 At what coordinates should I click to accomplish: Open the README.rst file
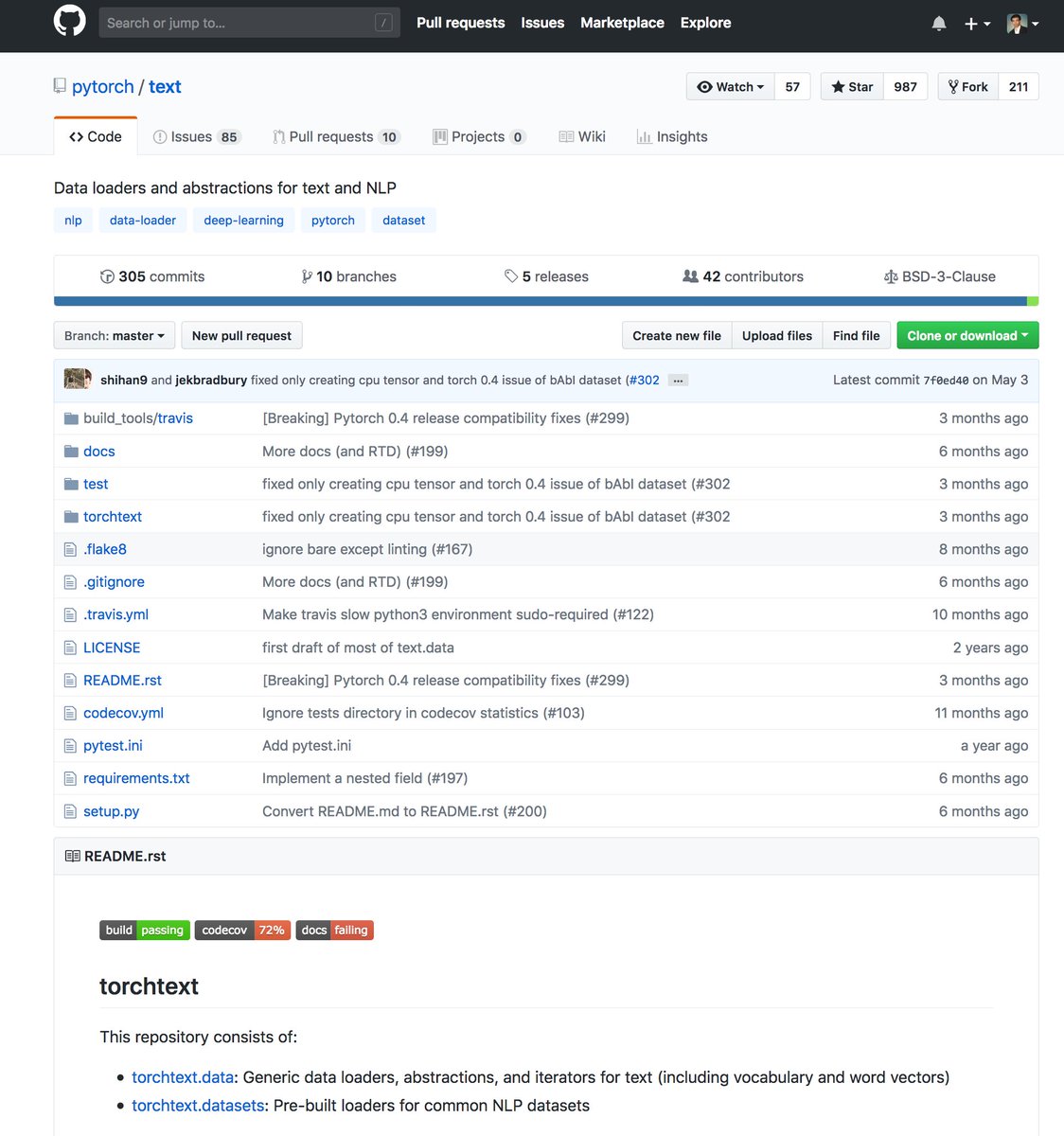122,681
